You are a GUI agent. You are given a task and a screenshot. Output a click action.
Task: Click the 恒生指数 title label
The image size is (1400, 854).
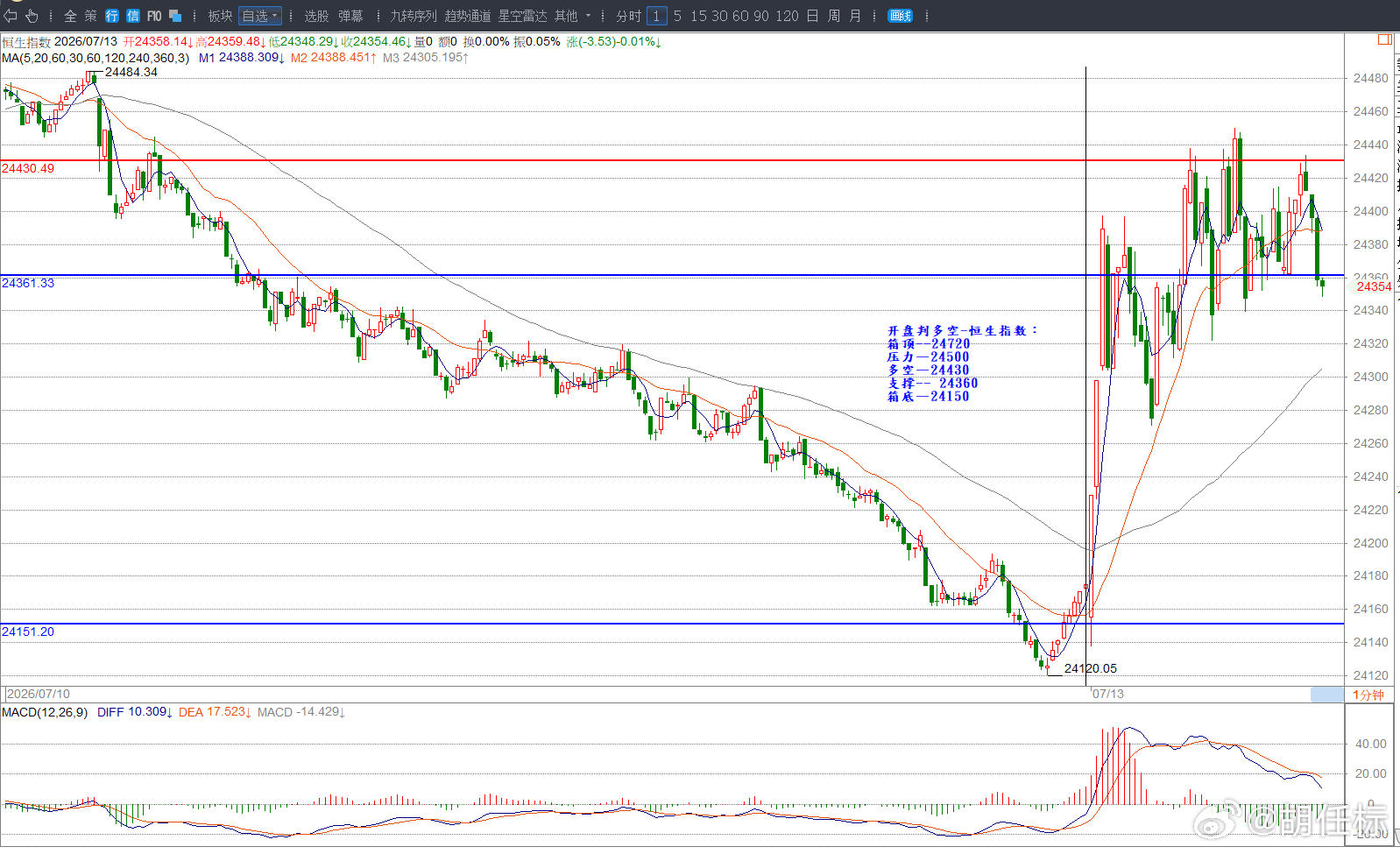[x=26, y=42]
